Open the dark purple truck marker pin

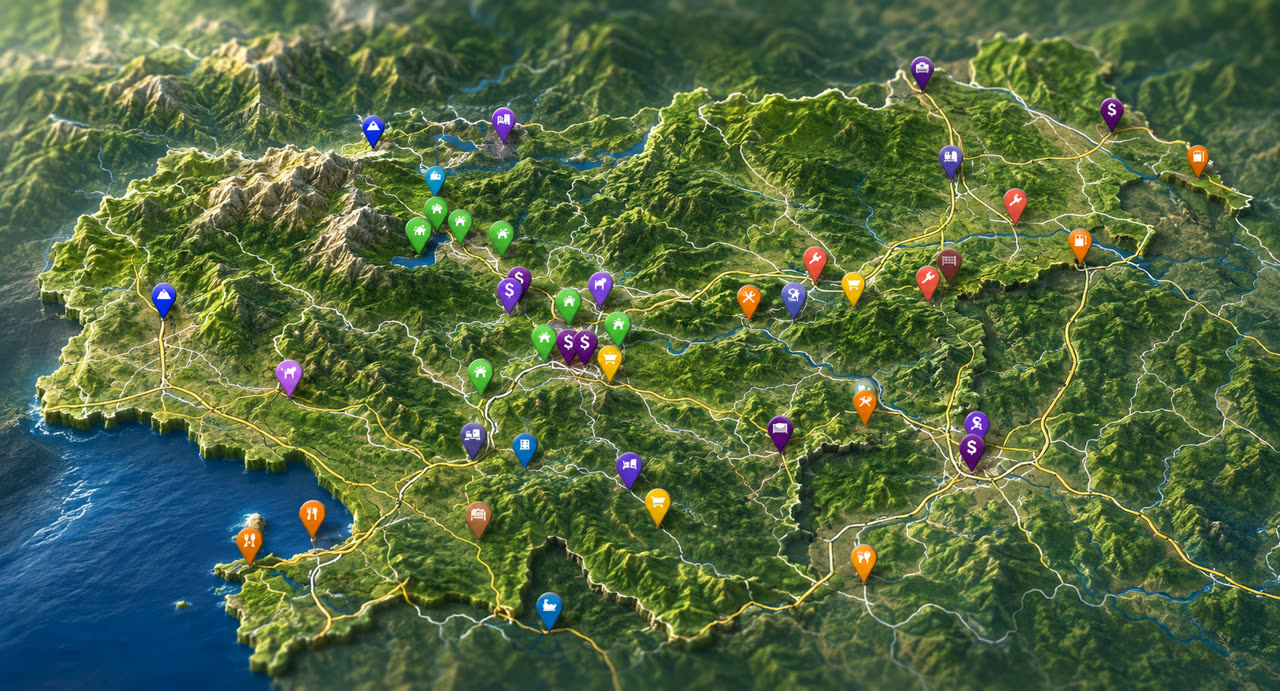(474, 439)
